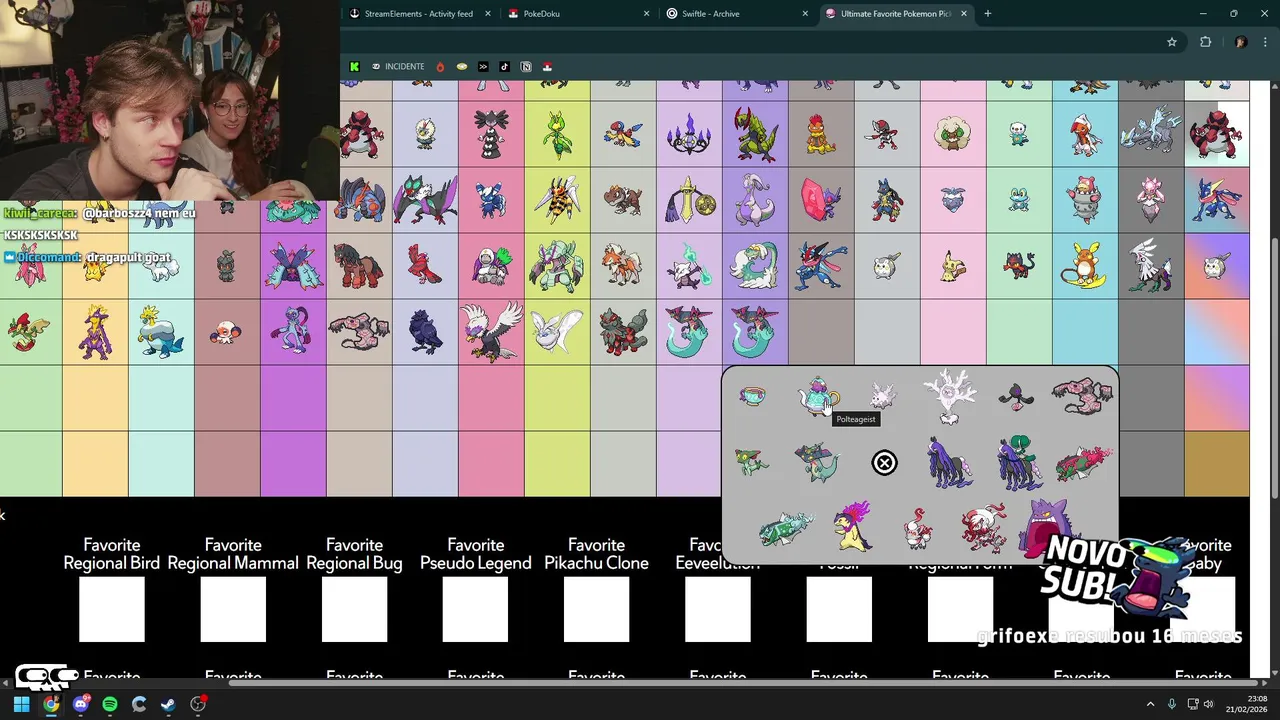Pick Sinistea teacup sprite in popup
Screen dimensions: 1280x720
pos(753,397)
